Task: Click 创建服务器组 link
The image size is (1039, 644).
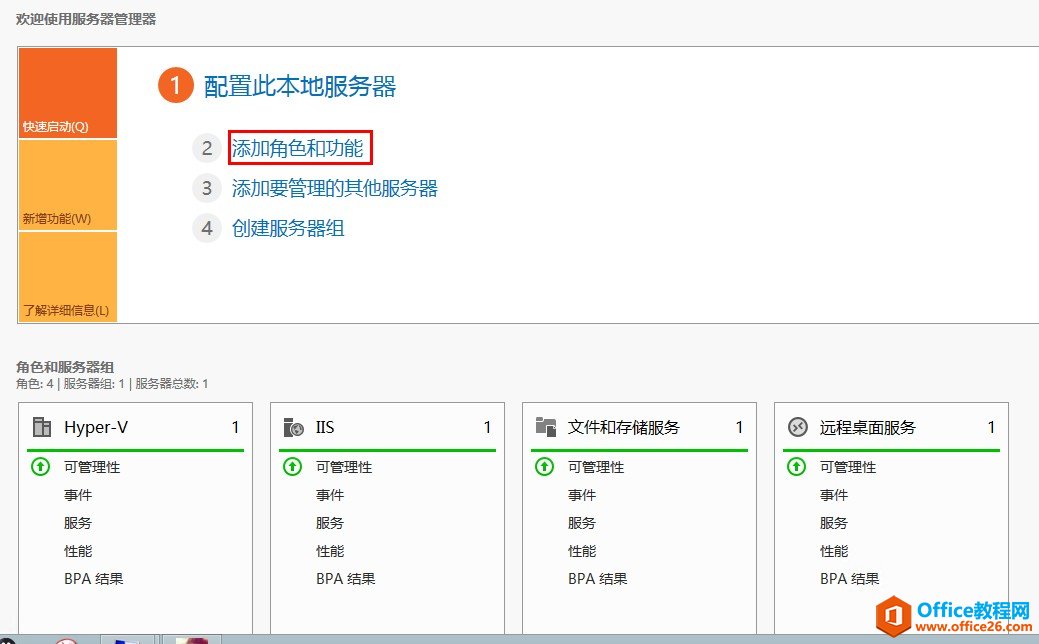Action: point(288,229)
